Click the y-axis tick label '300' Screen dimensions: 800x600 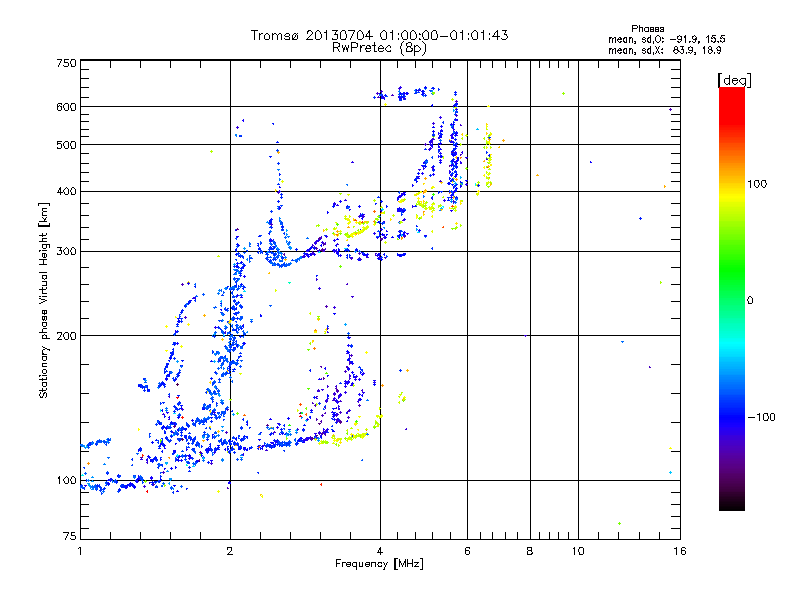66,251
